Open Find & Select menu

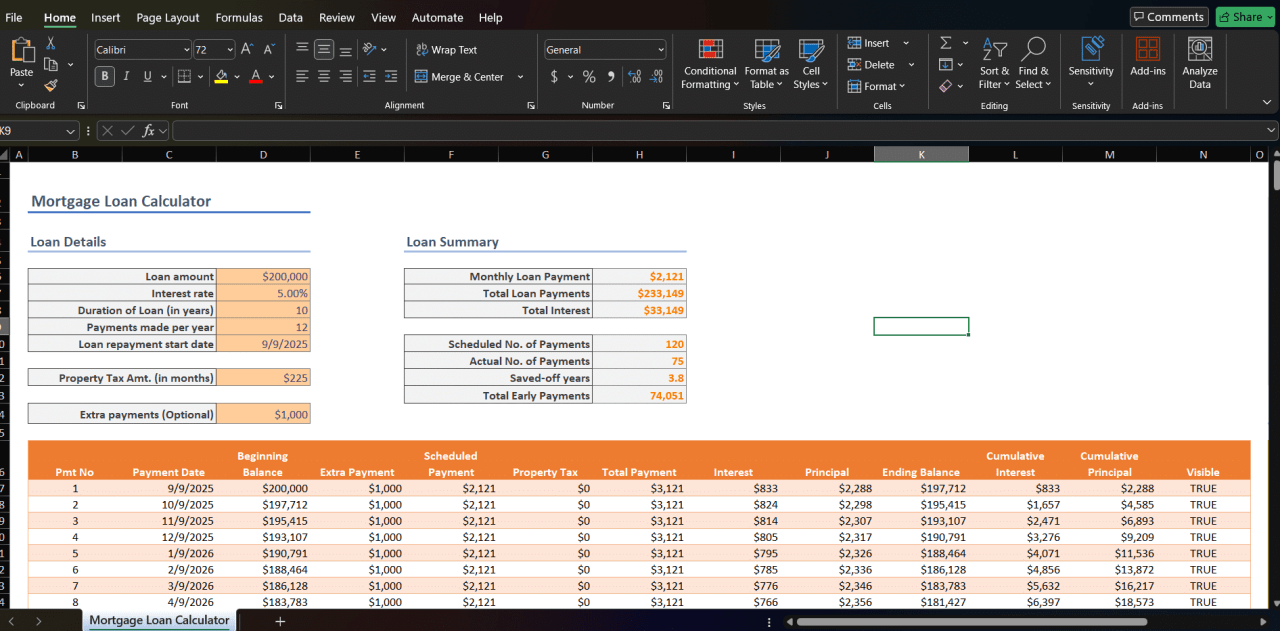pos(1033,64)
